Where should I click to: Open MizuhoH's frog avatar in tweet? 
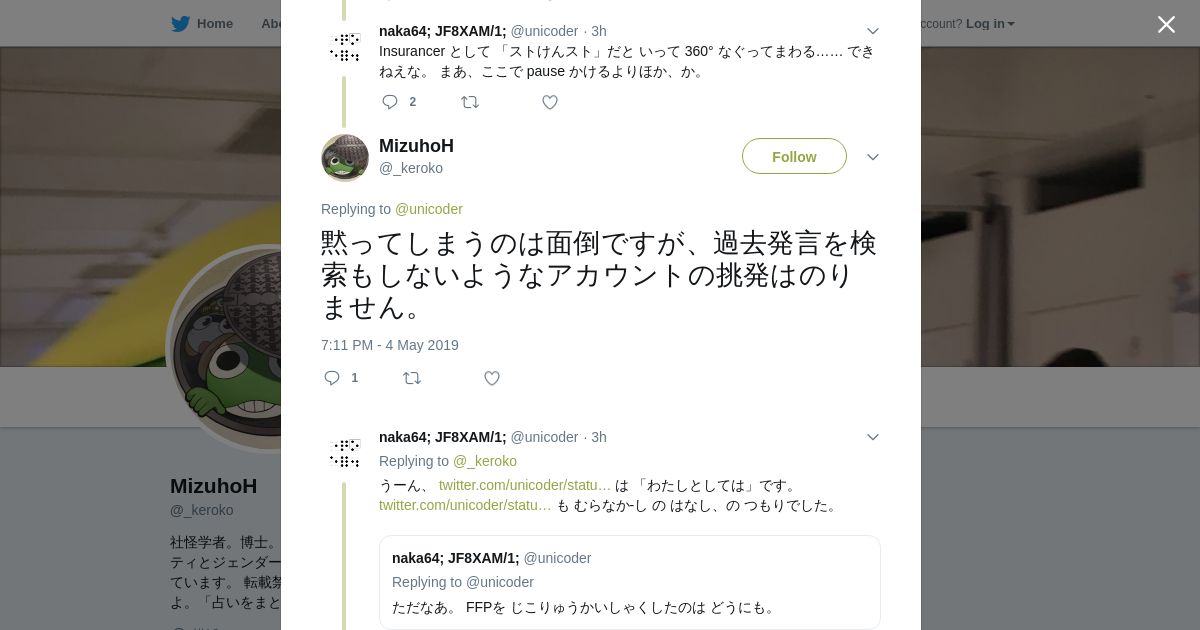(345, 158)
